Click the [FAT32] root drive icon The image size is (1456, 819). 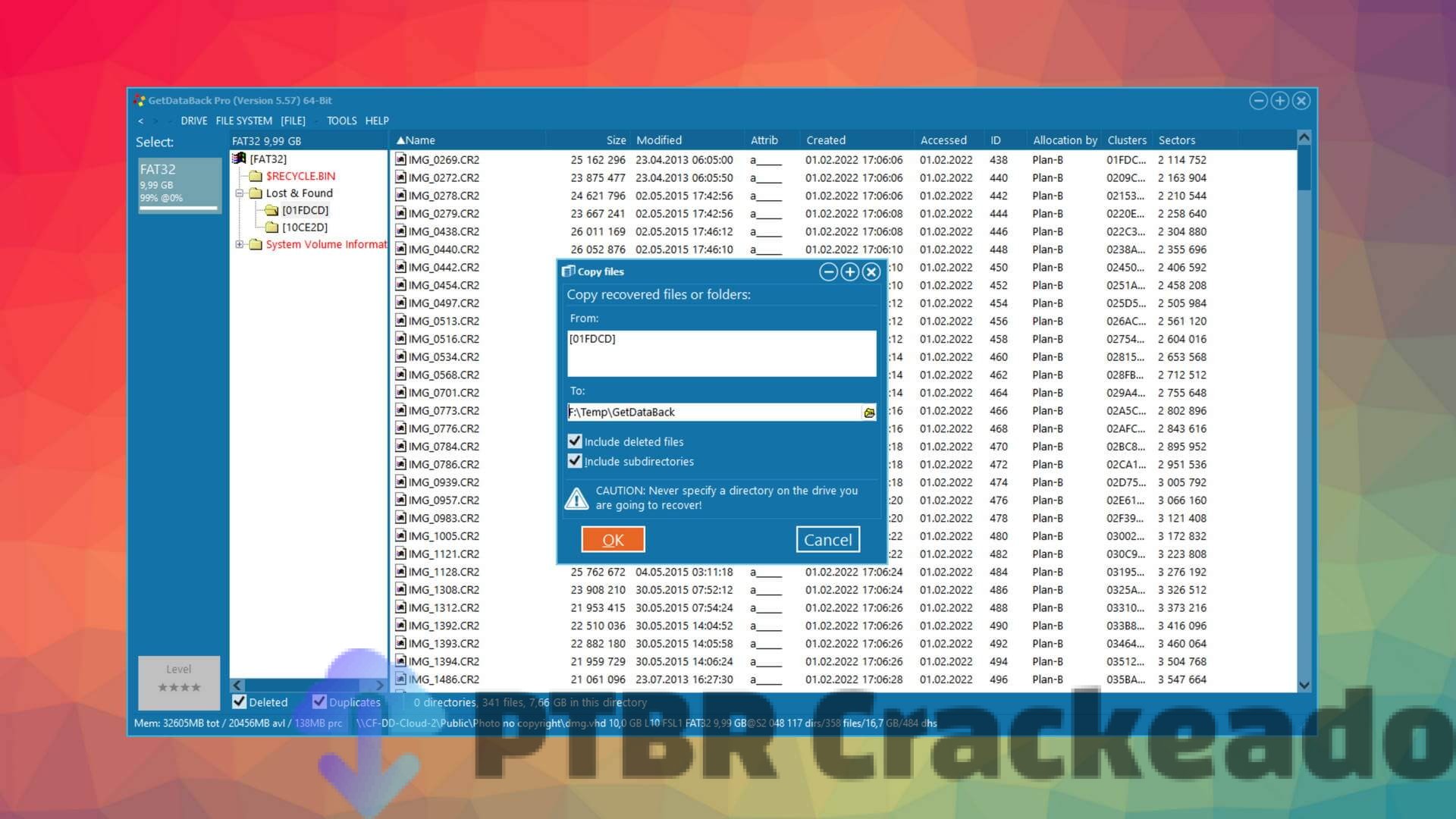(239, 158)
